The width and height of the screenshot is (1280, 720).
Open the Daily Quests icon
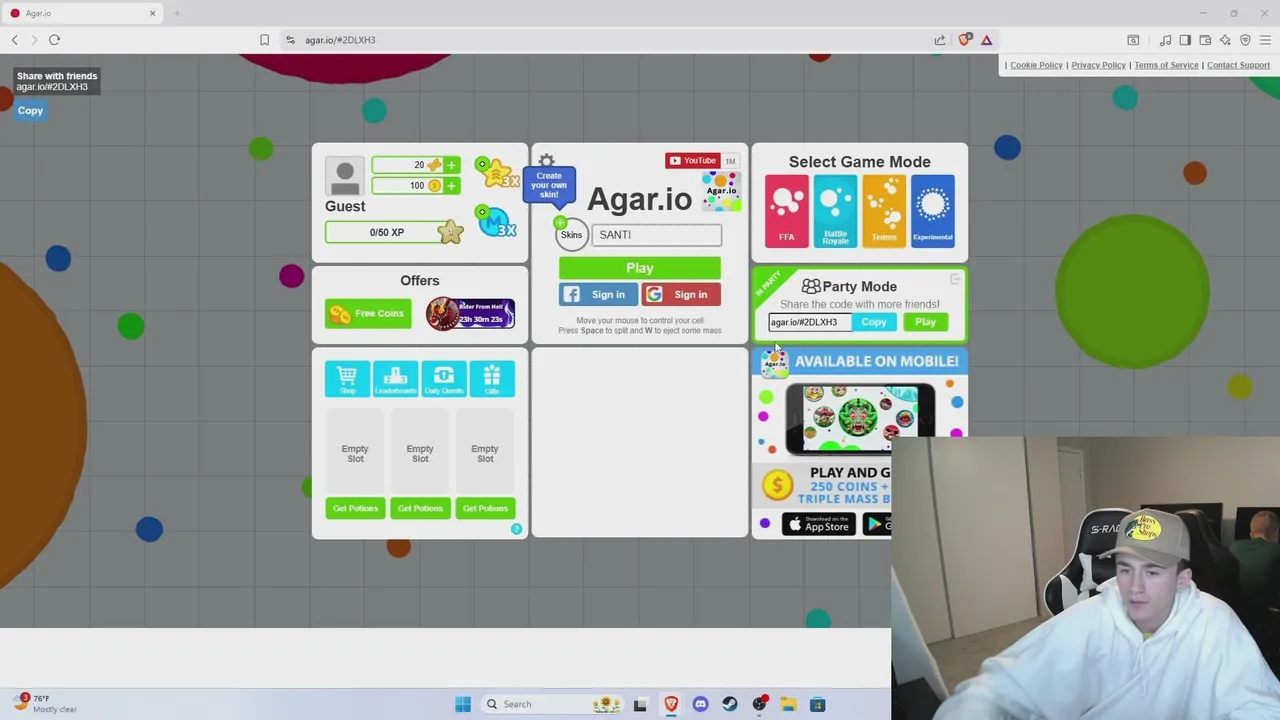point(443,378)
